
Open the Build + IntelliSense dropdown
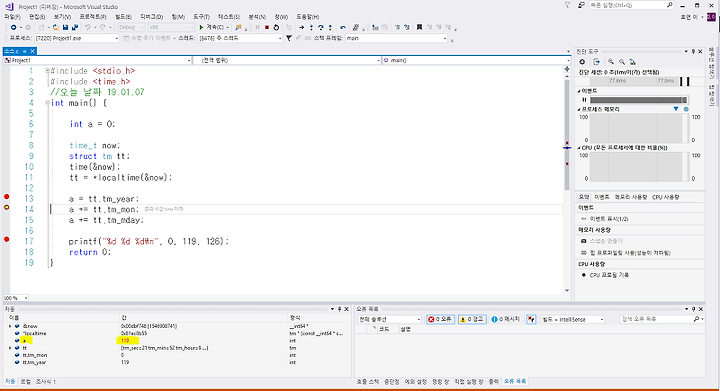click(573, 319)
